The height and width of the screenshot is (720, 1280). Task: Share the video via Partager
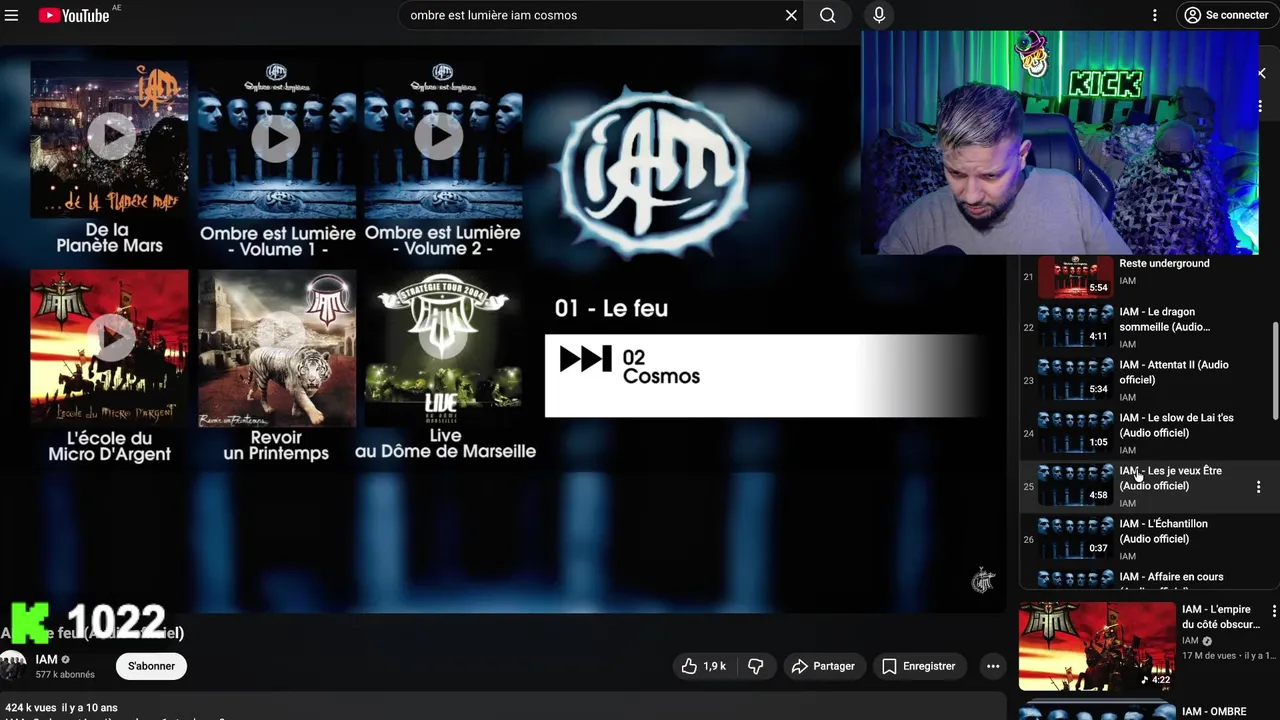click(x=823, y=666)
